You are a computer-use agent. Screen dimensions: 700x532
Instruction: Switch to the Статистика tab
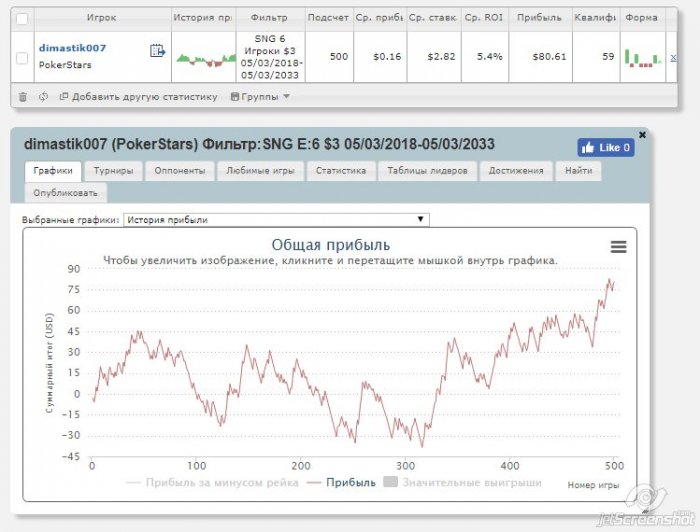click(x=341, y=171)
